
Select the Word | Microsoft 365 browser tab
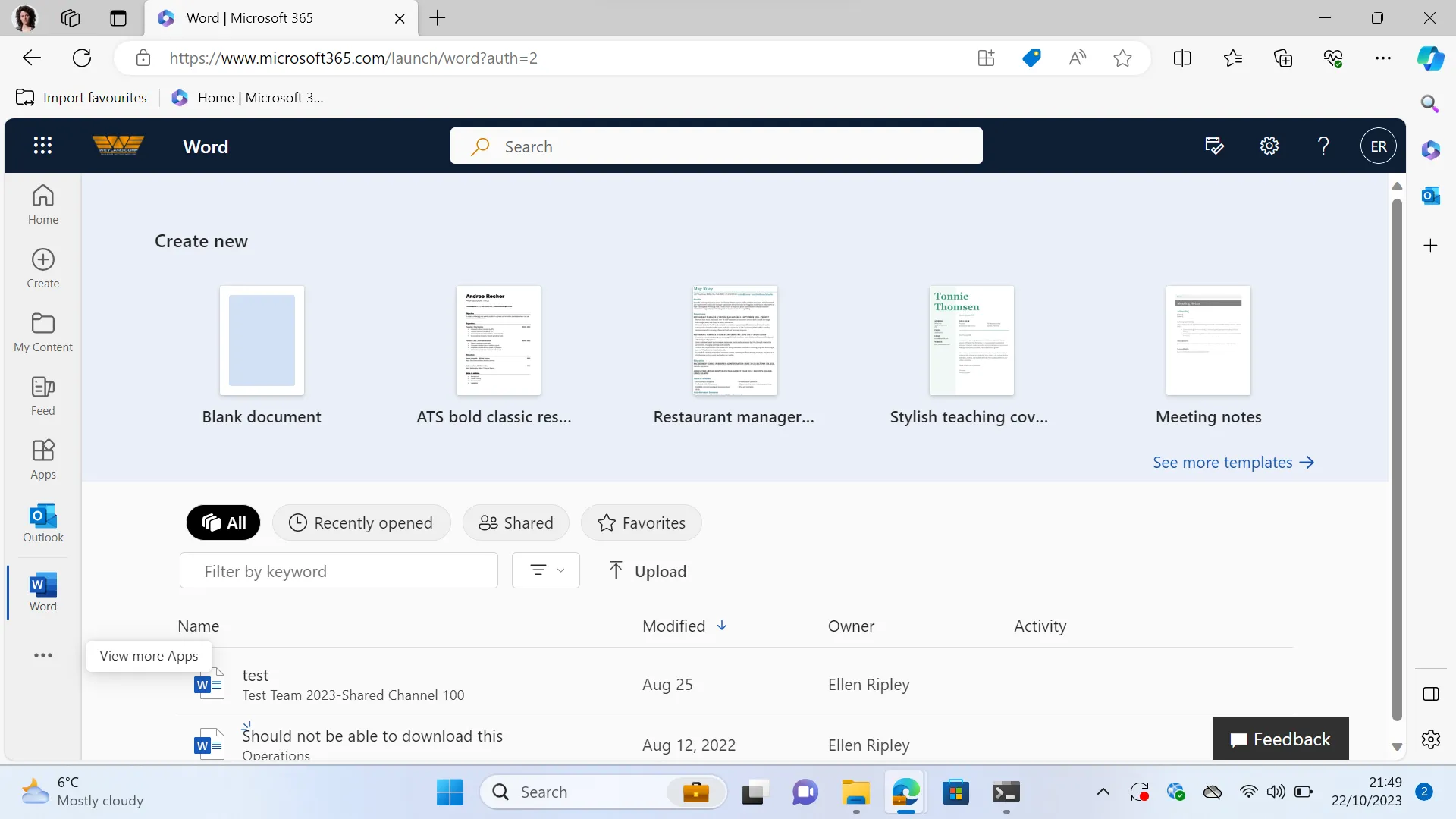click(281, 18)
